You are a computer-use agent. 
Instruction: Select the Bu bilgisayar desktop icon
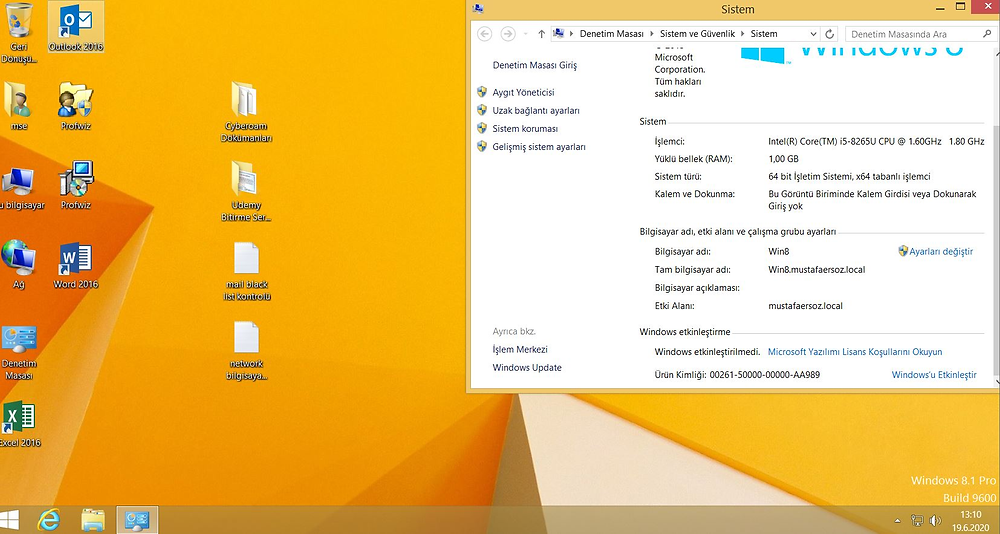coord(19,188)
